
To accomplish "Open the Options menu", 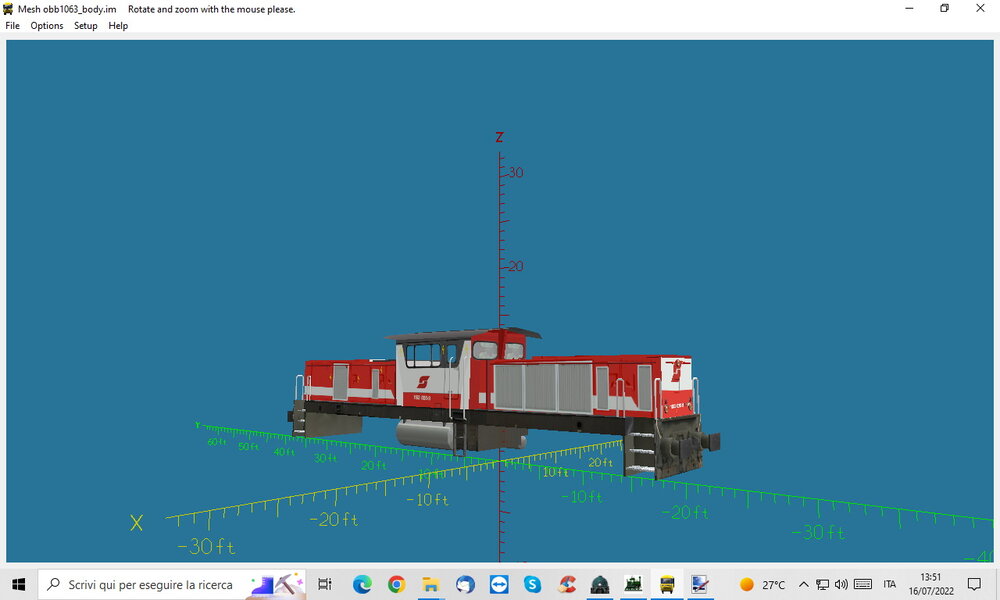I will 47,26.
